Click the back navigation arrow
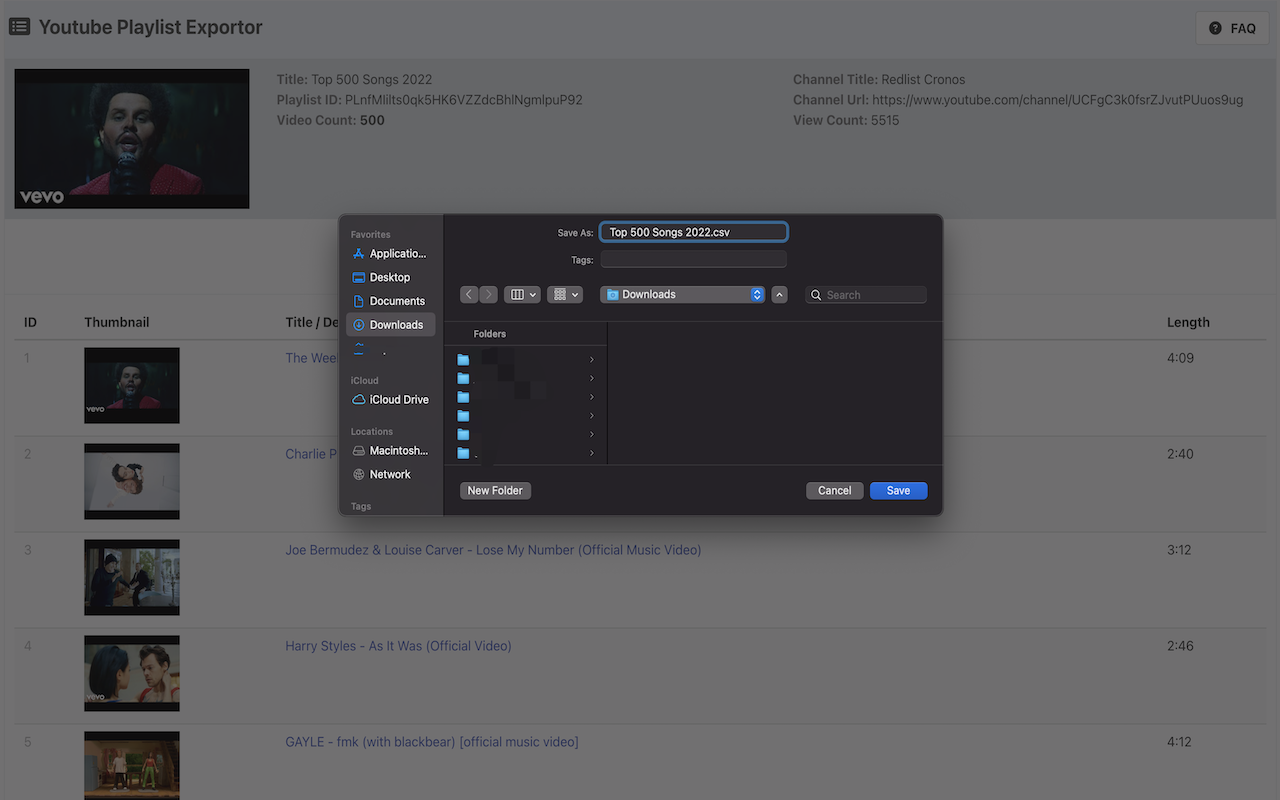The height and width of the screenshot is (800, 1280). [x=468, y=294]
